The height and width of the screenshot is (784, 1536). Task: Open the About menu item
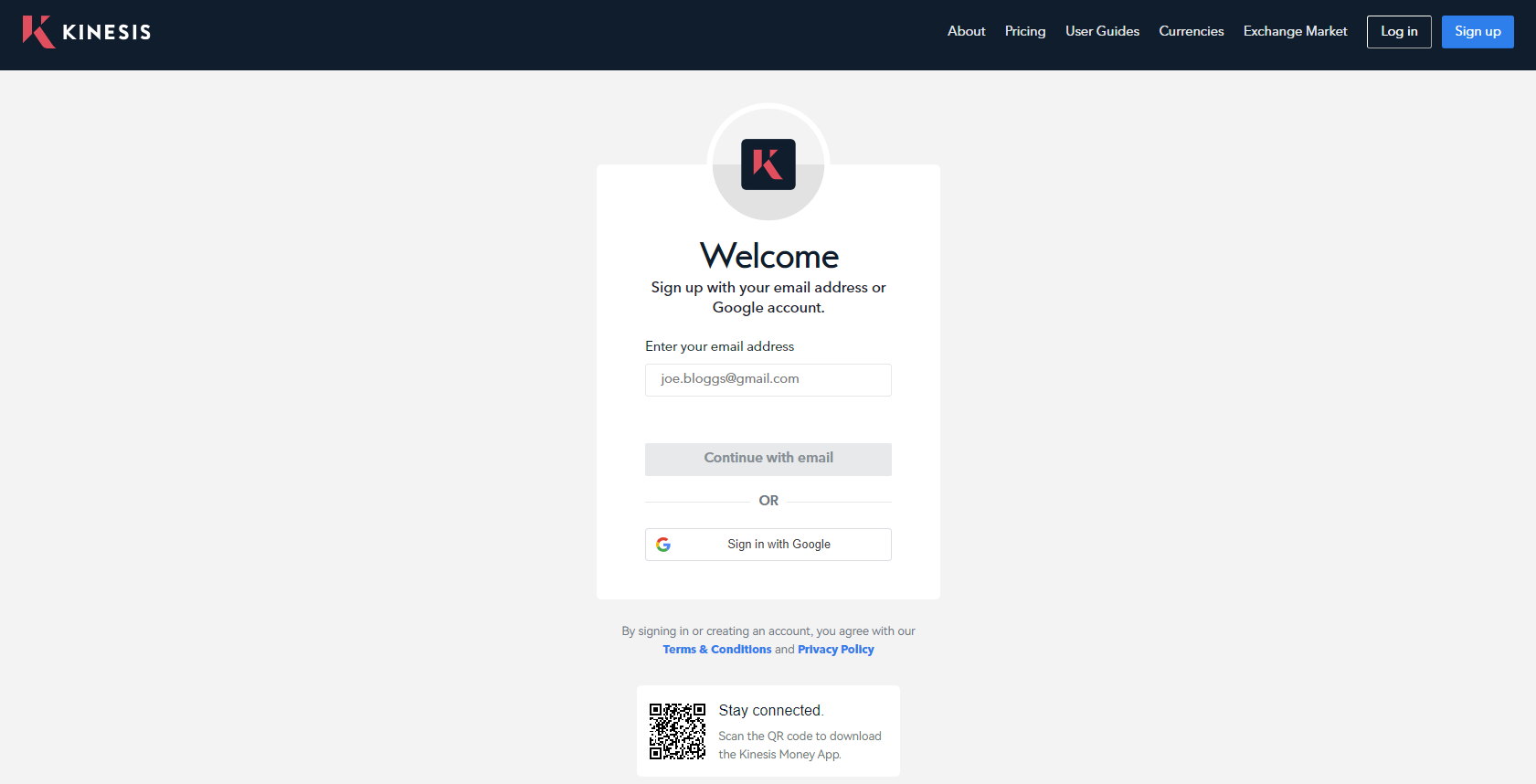pos(966,31)
